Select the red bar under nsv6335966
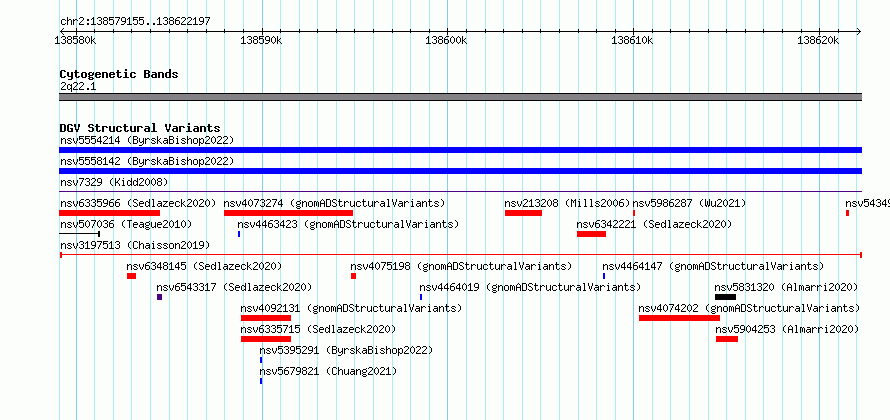This screenshot has height=420, width=890. 110,213
